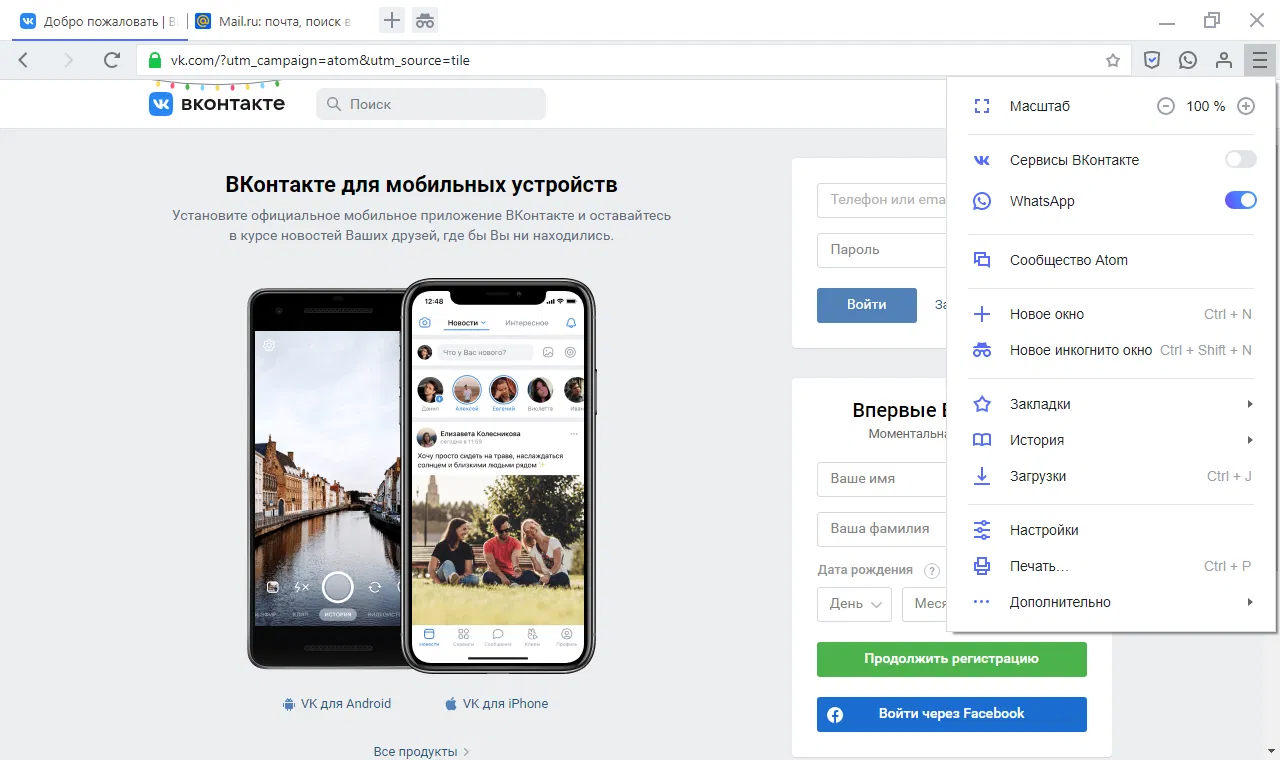The width and height of the screenshot is (1280, 760).
Task: Click the Android phone camera screenshot
Action: (327, 478)
